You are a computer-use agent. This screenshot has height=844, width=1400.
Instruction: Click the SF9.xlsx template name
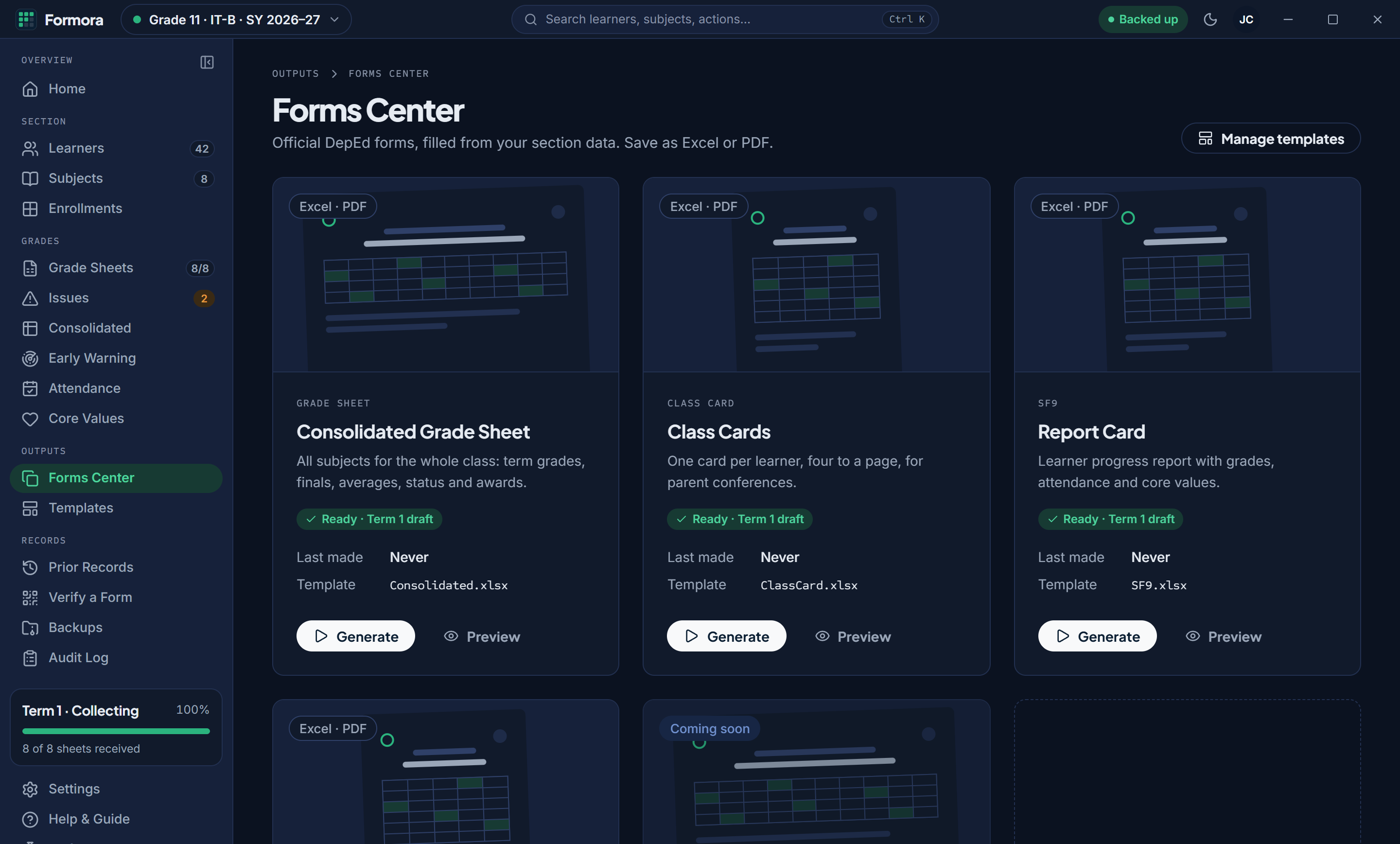tap(1158, 585)
